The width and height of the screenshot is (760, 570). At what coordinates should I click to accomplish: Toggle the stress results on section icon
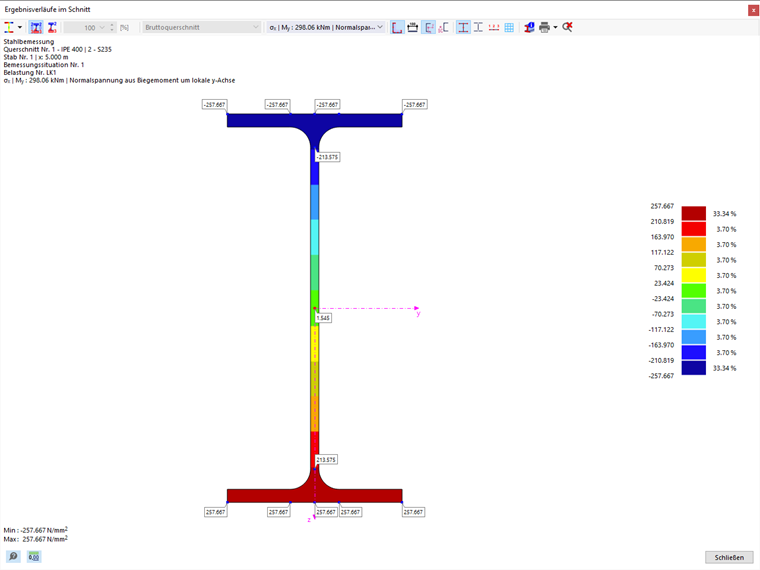(x=36, y=28)
